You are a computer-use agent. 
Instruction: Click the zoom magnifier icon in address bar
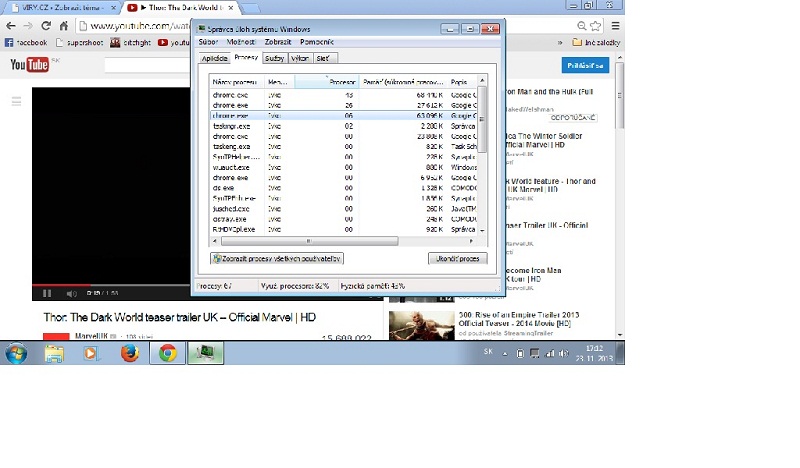pyautogui.click(x=582, y=26)
